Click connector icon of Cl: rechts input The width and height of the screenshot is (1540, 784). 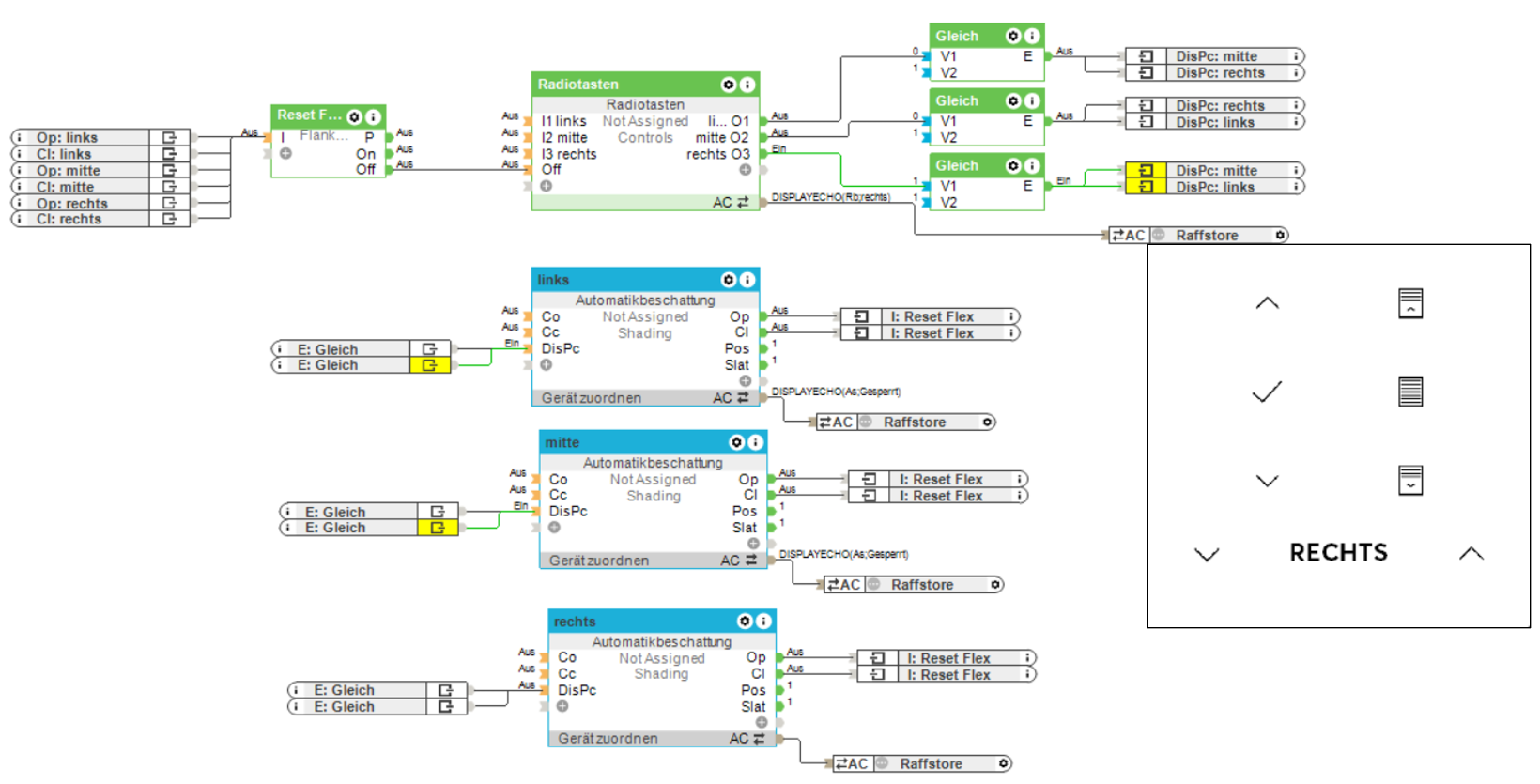tap(169, 219)
